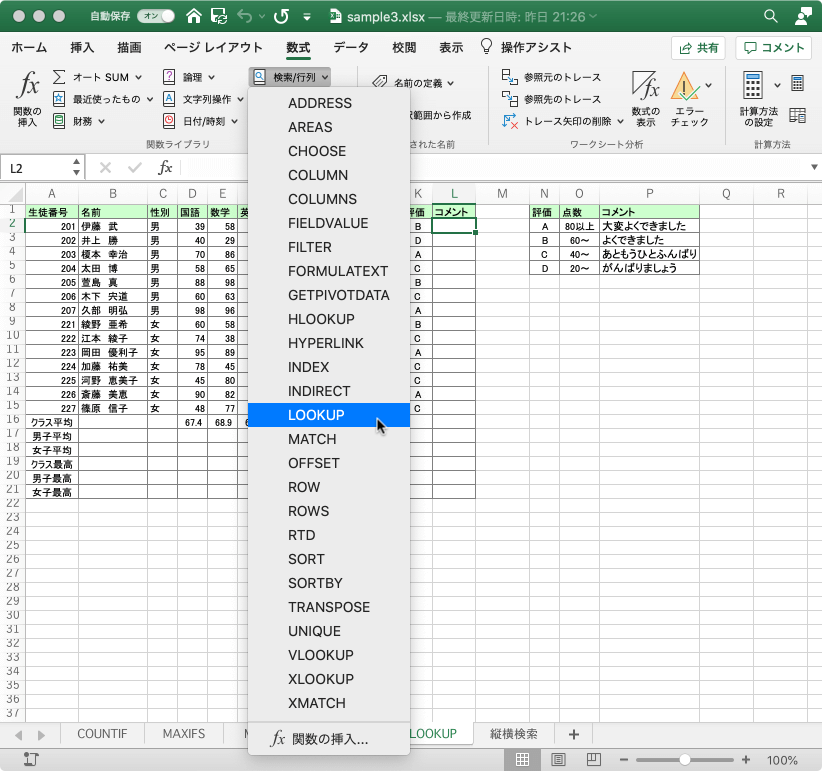Click the Comments button
Viewport: 822px width, 771px height.
(x=774, y=48)
